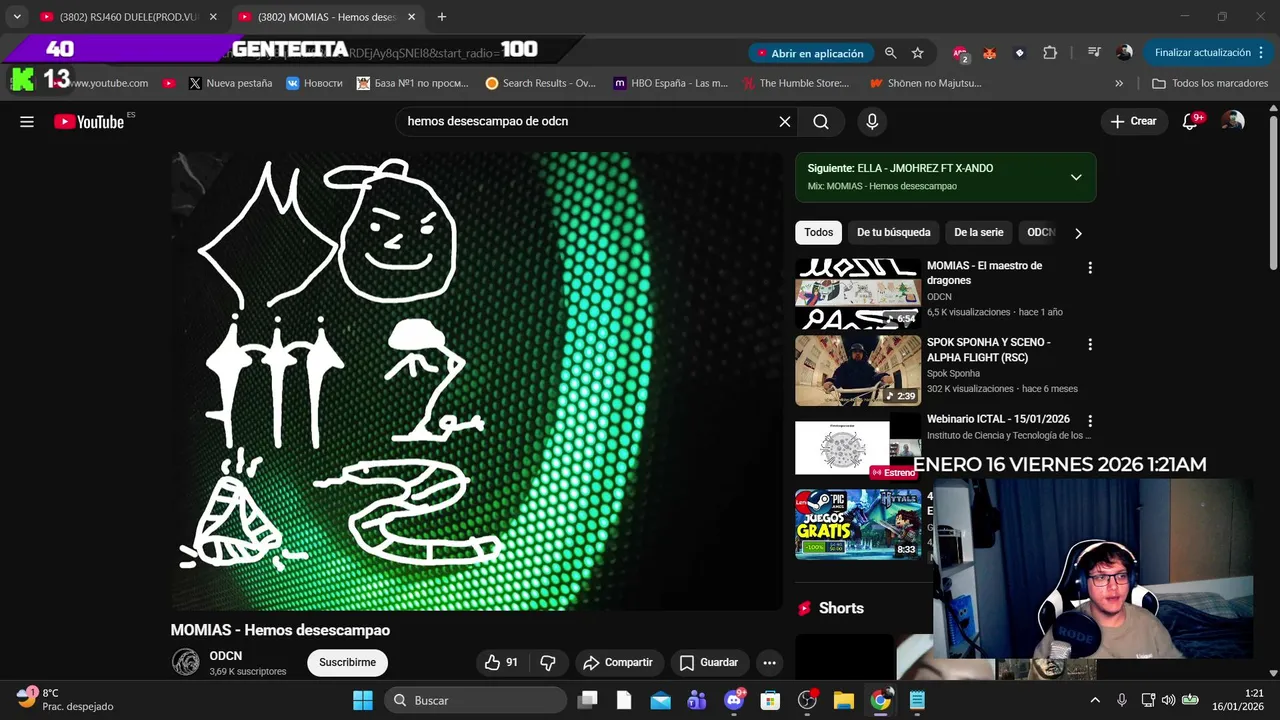Bookmark this page with the star icon
Viewport: 1280px width, 720px height.
[918, 53]
